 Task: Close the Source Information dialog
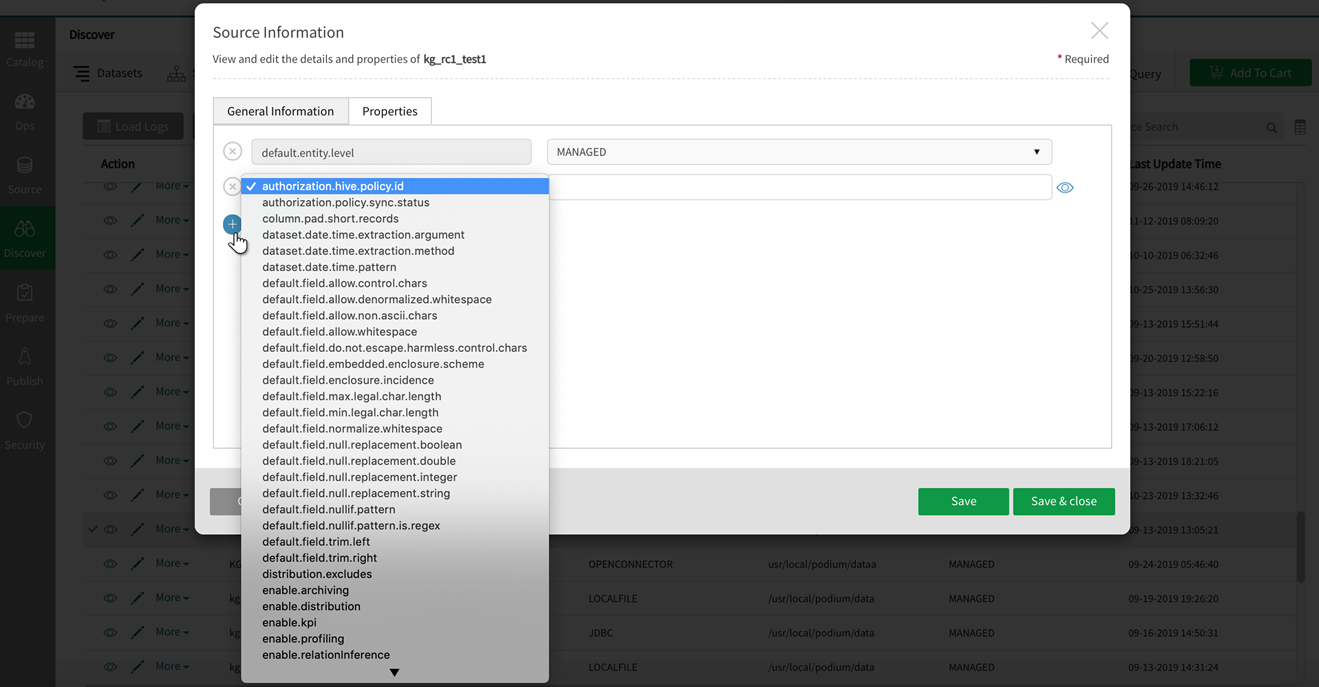click(x=1099, y=31)
